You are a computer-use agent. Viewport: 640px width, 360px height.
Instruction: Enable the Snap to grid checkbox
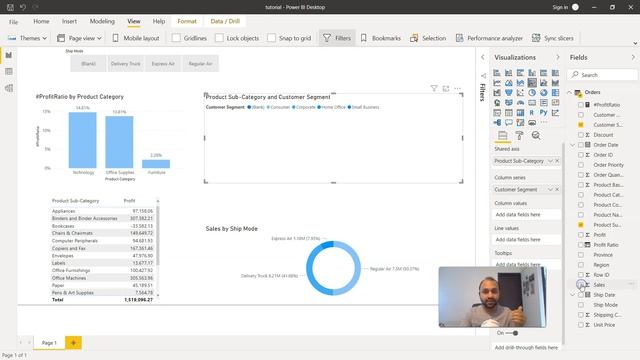[271, 38]
